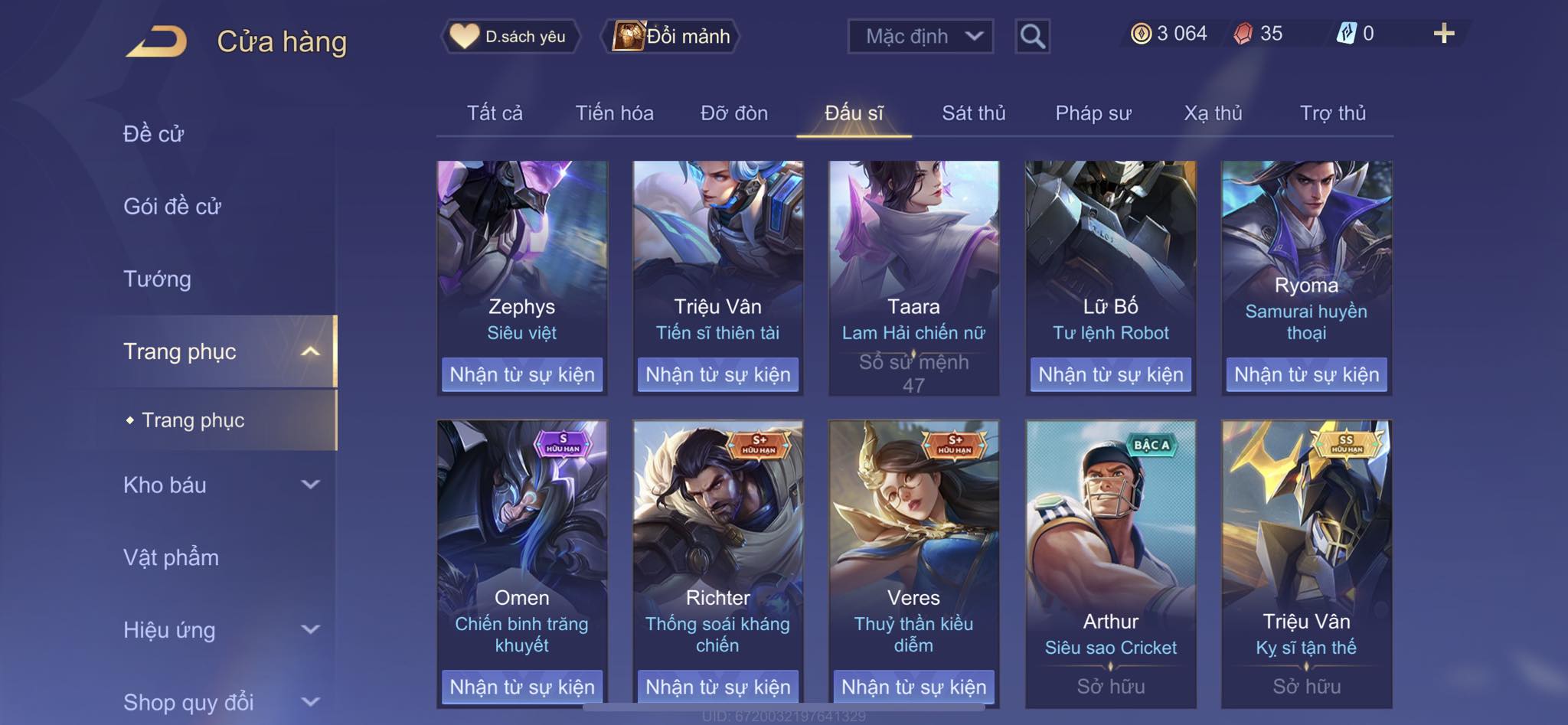Click the red gem currency icon

click(1243, 34)
